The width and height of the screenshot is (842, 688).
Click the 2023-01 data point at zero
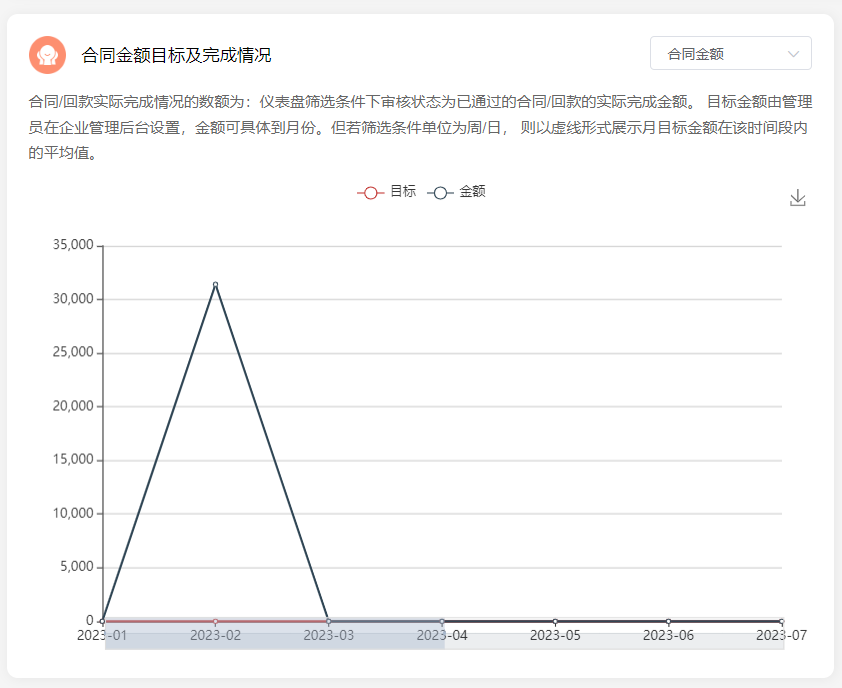coord(103,621)
